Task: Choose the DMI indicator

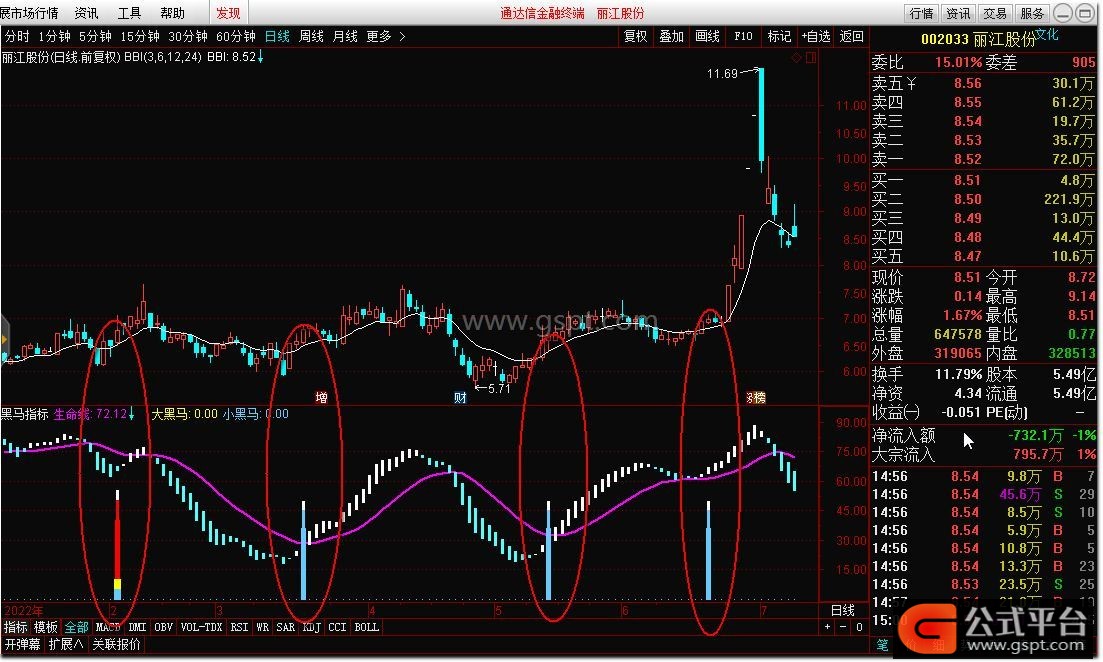Action: 137,627
